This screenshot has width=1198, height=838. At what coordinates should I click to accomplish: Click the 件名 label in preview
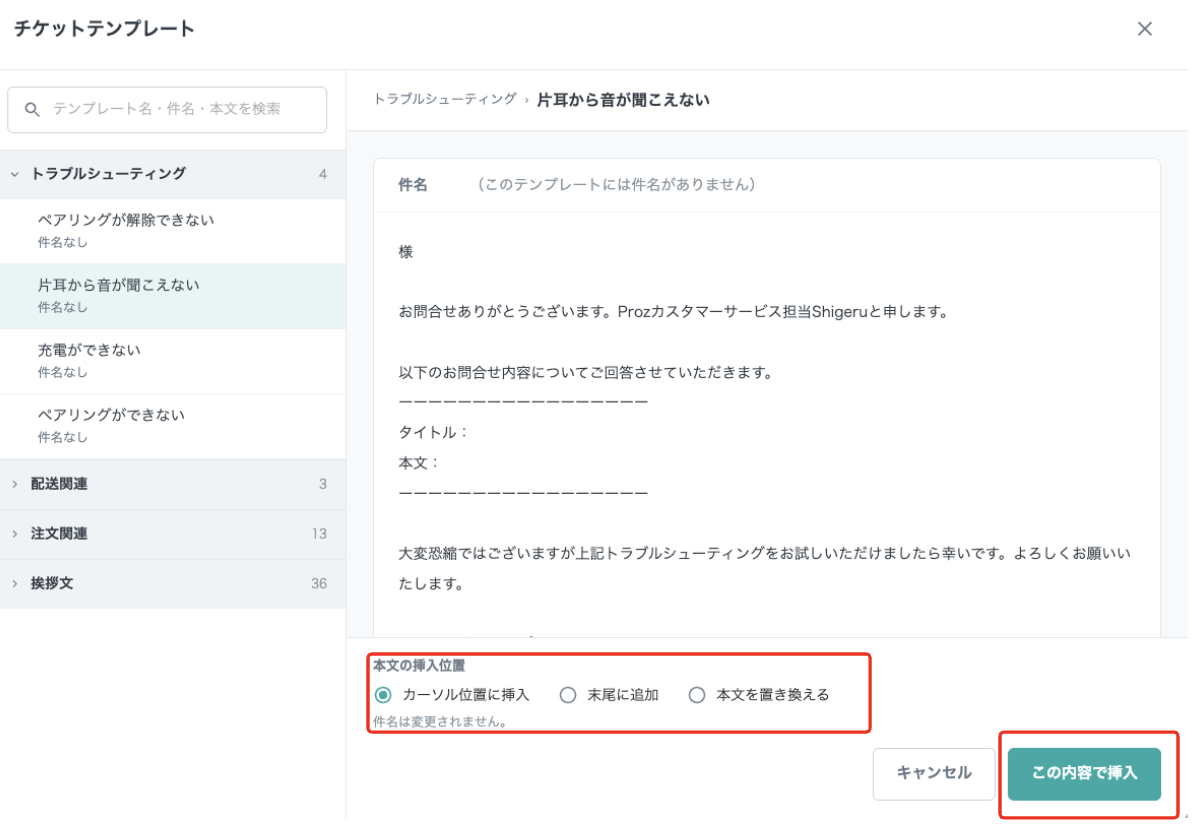(413, 184)
